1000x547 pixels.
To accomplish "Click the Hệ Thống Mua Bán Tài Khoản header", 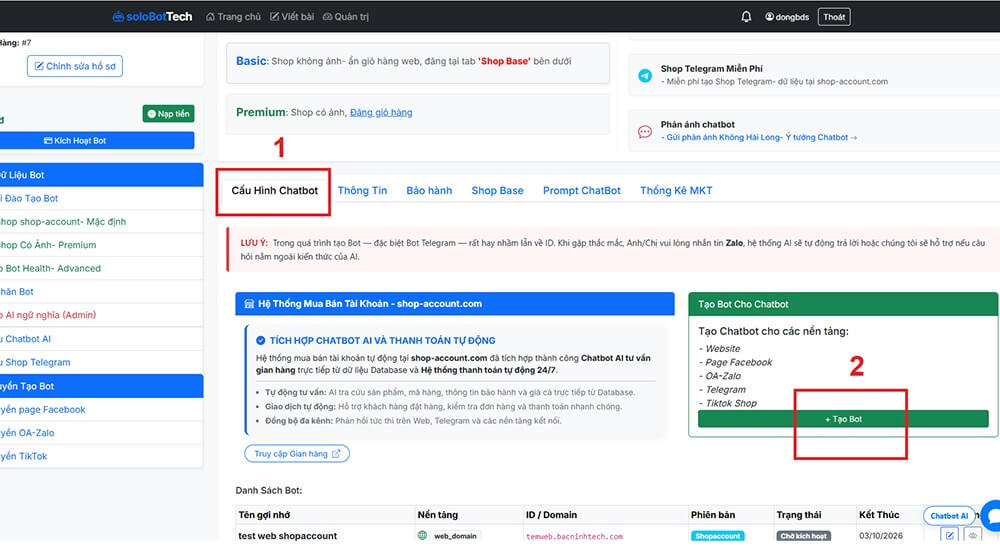I will (455, 303).
